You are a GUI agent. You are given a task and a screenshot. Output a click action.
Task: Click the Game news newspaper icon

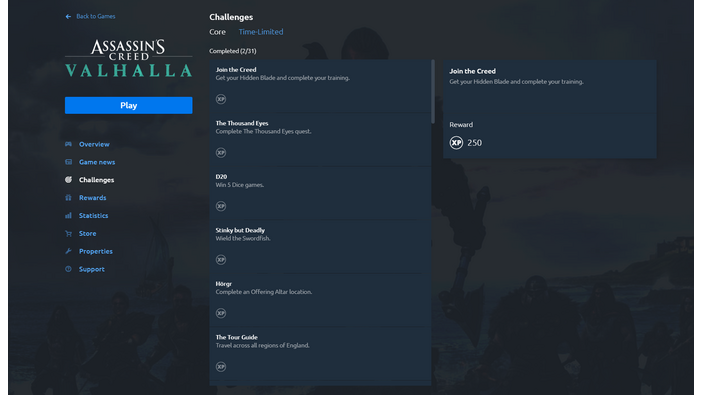[68, 162]
